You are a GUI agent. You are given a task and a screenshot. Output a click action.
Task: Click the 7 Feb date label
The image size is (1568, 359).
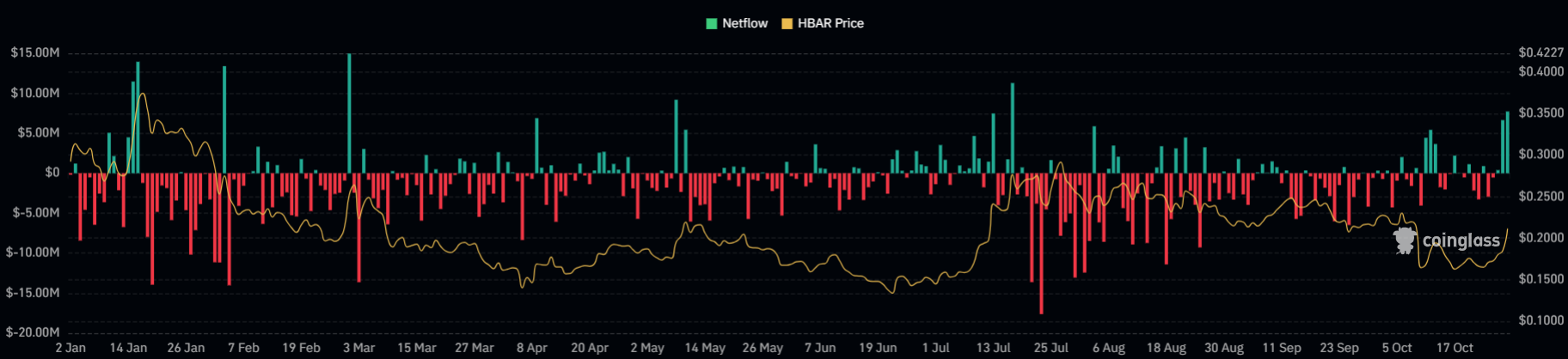click(x=243, y=348)
